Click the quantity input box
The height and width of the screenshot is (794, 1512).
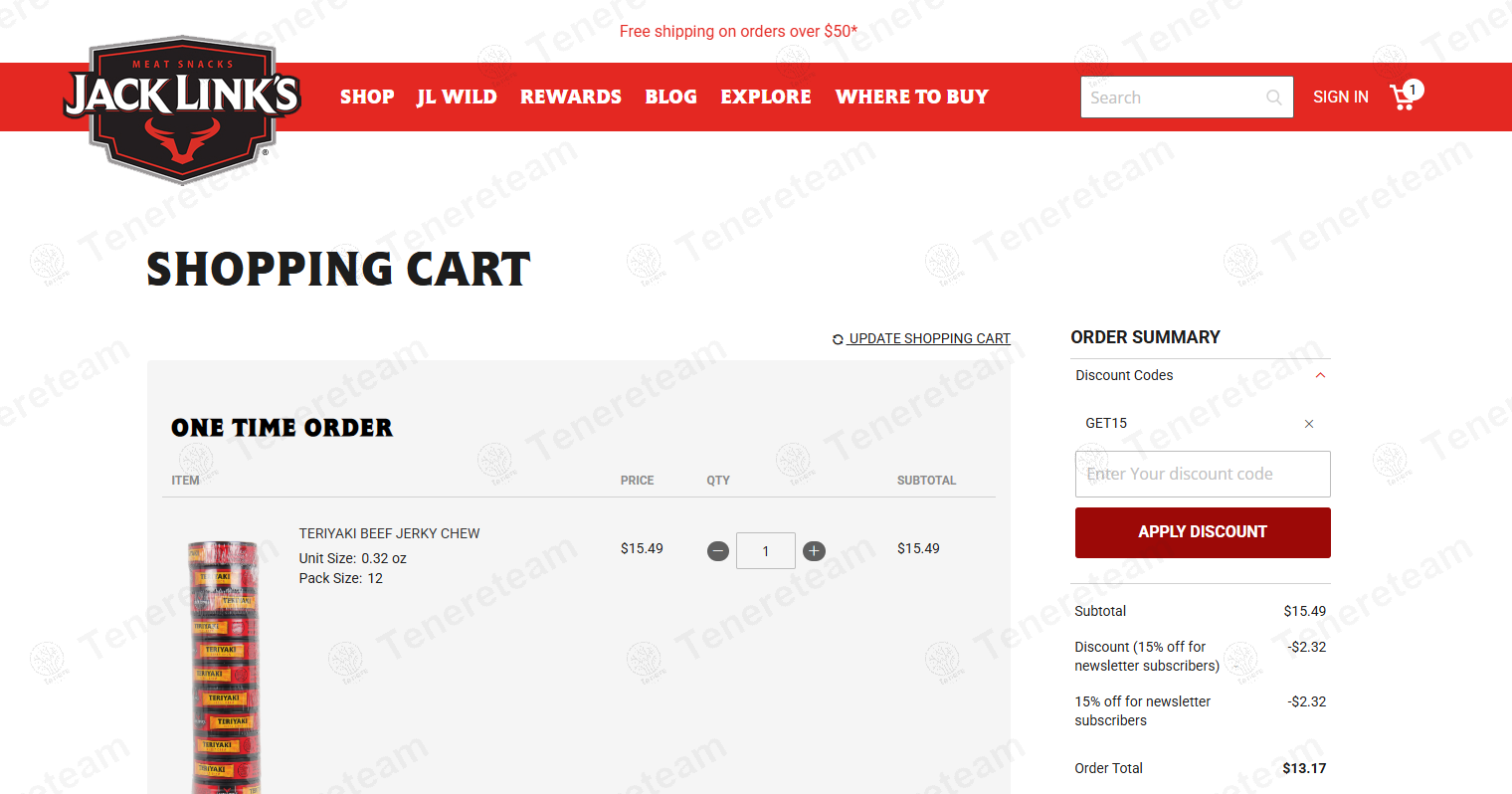(x=766, y=550)
